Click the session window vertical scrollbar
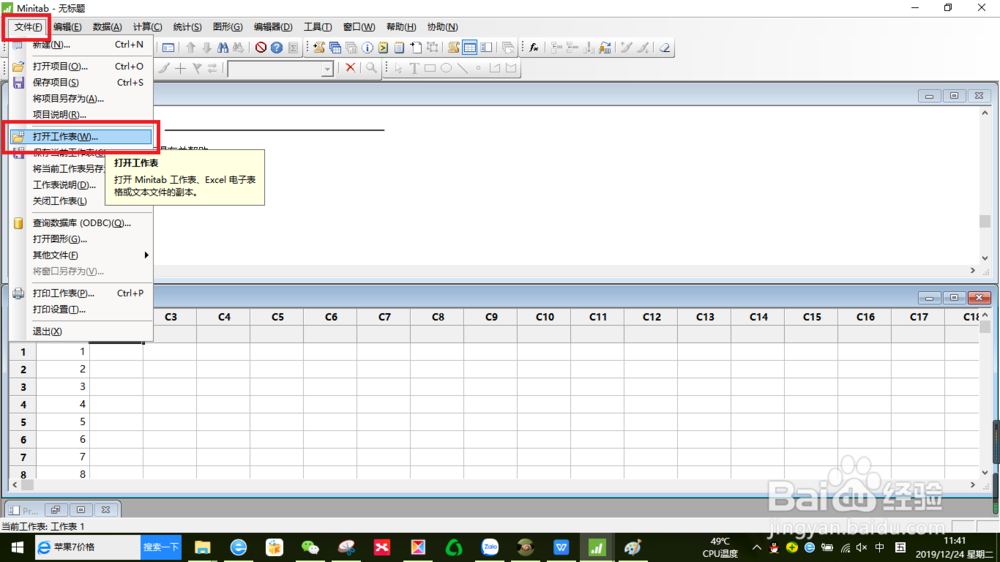The width and height of the screenshot is (1000, 562). click(x=985, y=185)
